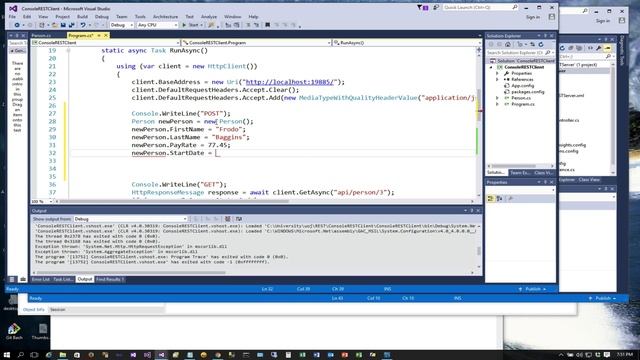Click the Navigate Backward toolbar icon
The height and width of the screenshot is (360, 640).
(17, 25)
